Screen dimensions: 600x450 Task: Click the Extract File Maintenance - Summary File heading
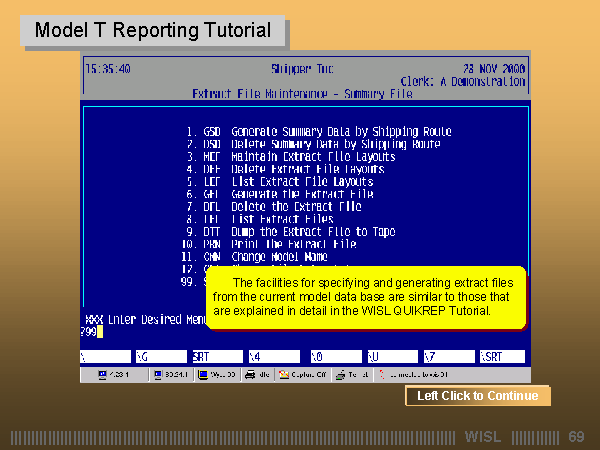pyautogui.click(x=302, y=94)
